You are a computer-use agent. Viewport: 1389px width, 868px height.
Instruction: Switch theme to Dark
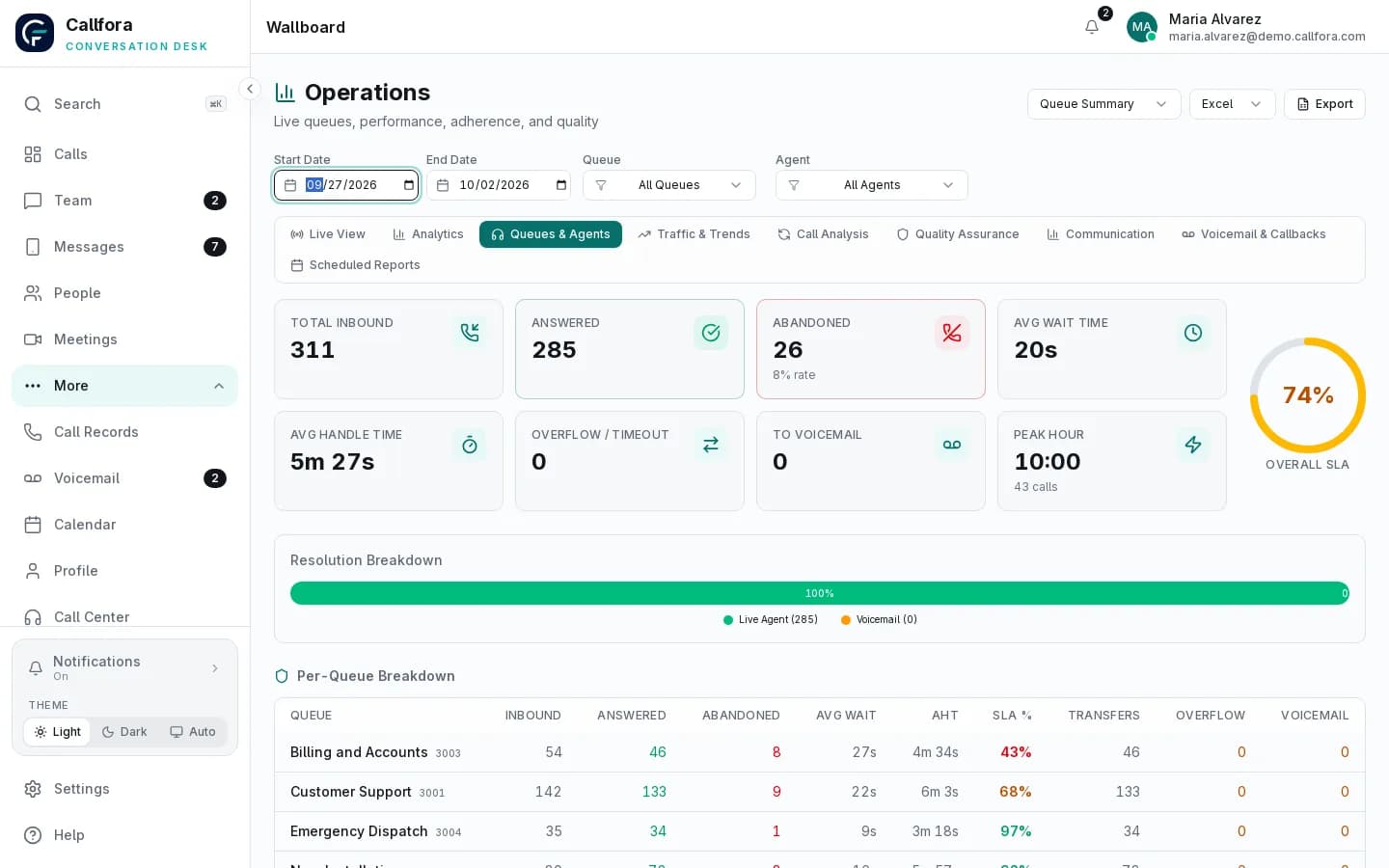pos(124,732)
